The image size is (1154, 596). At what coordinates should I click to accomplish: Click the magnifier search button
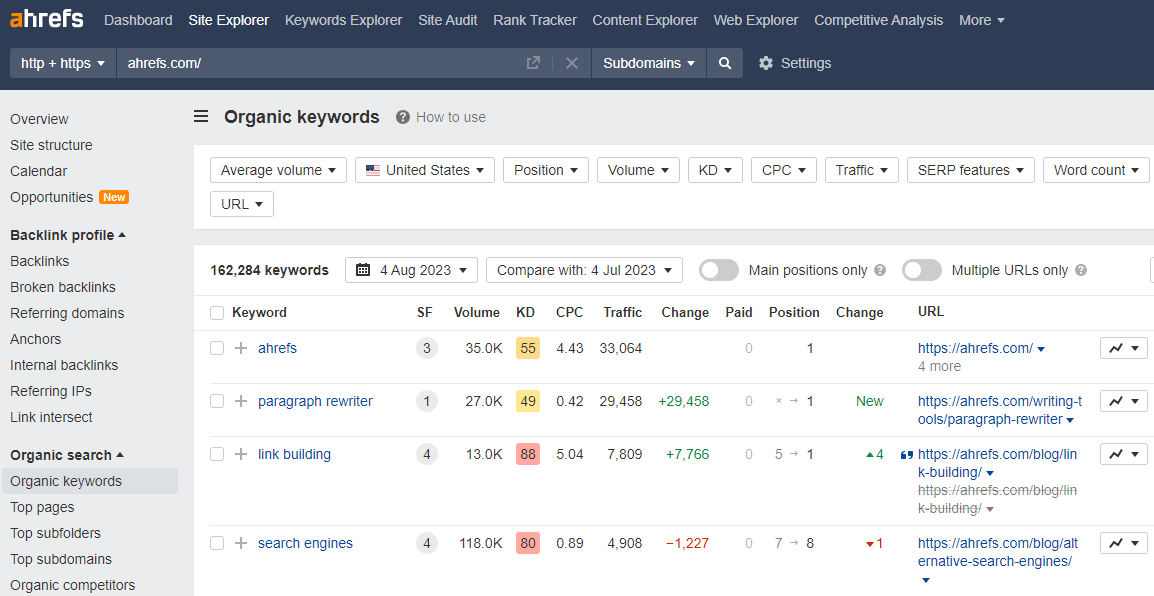[725, 63]
